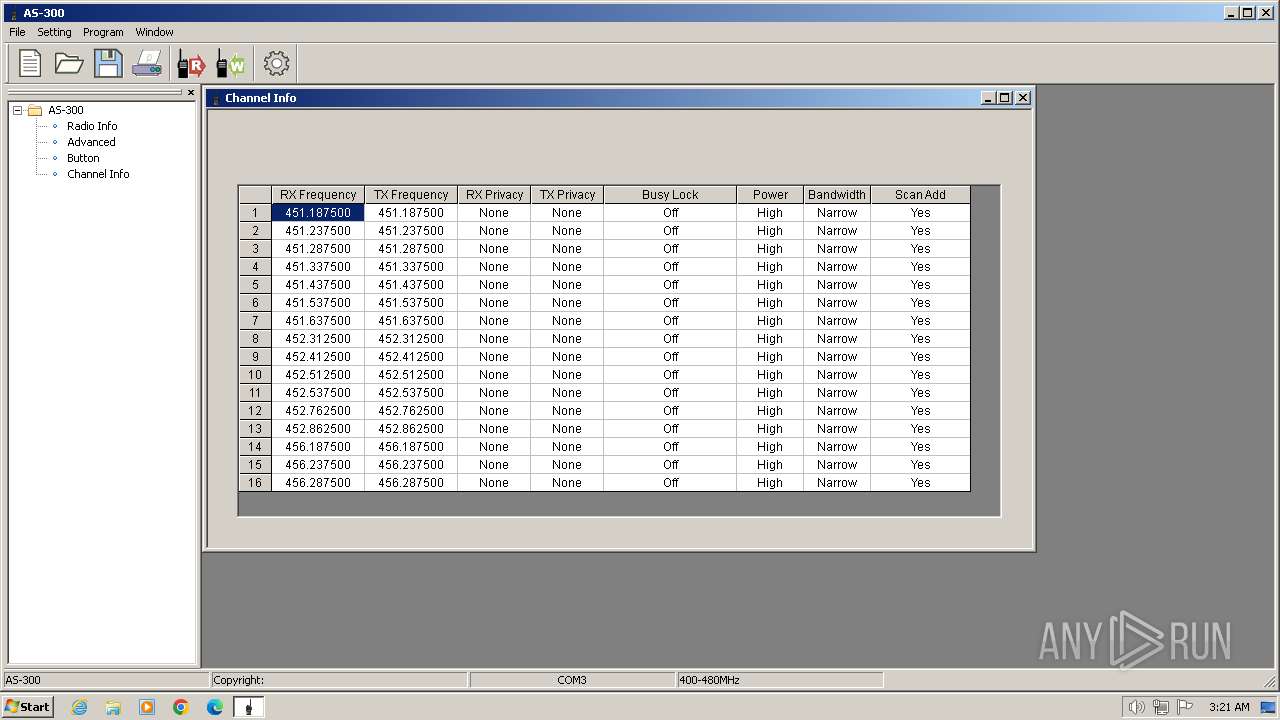
Task: Read from radio toolbar icon
Action: (x=191, y=63)
